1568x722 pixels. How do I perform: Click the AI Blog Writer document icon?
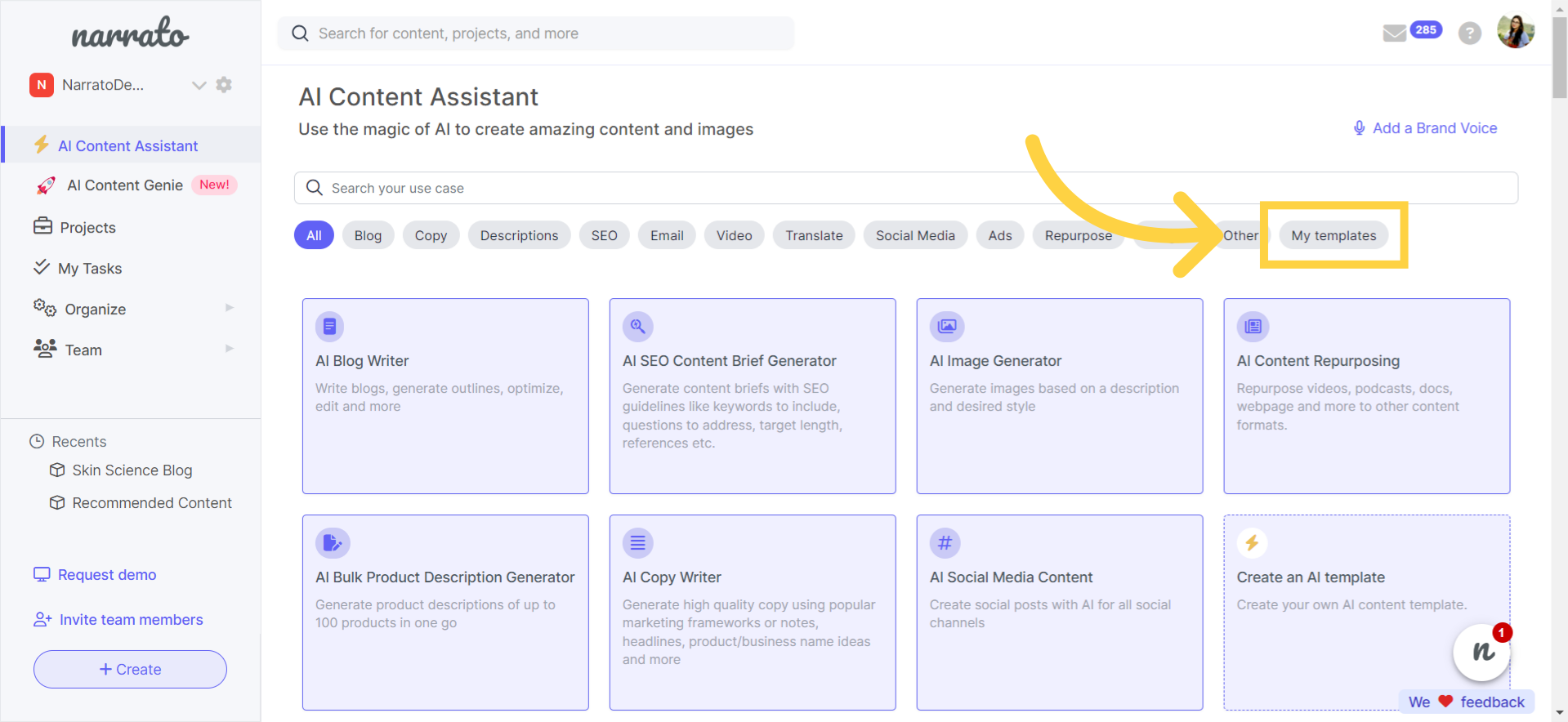pyautogui.click(x=329, y=327)
